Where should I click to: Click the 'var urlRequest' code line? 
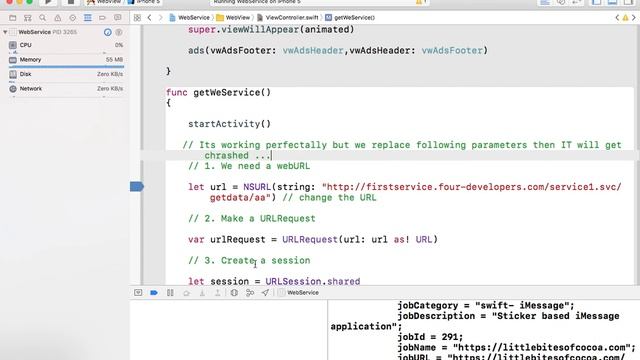pyautogui.click(x=313, y=240)
